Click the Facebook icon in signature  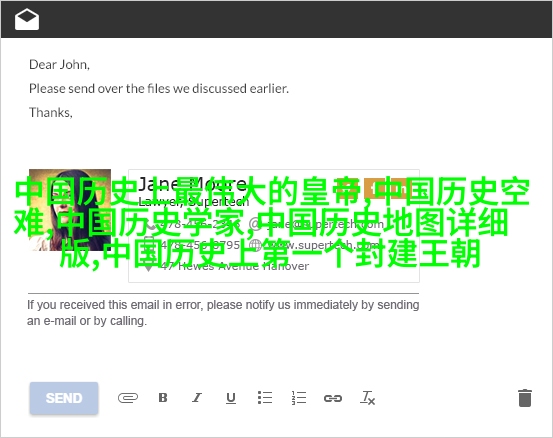(374, 189)
